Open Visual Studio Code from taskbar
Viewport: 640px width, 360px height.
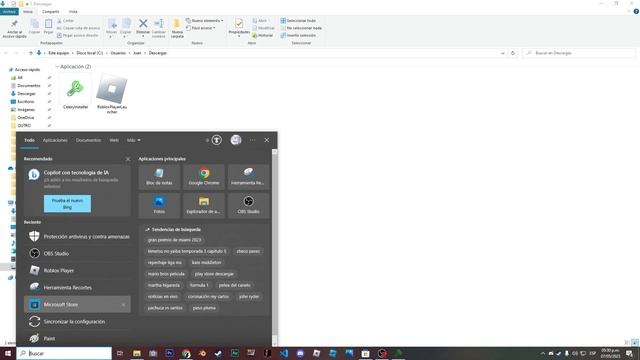[x=284, y=353]
